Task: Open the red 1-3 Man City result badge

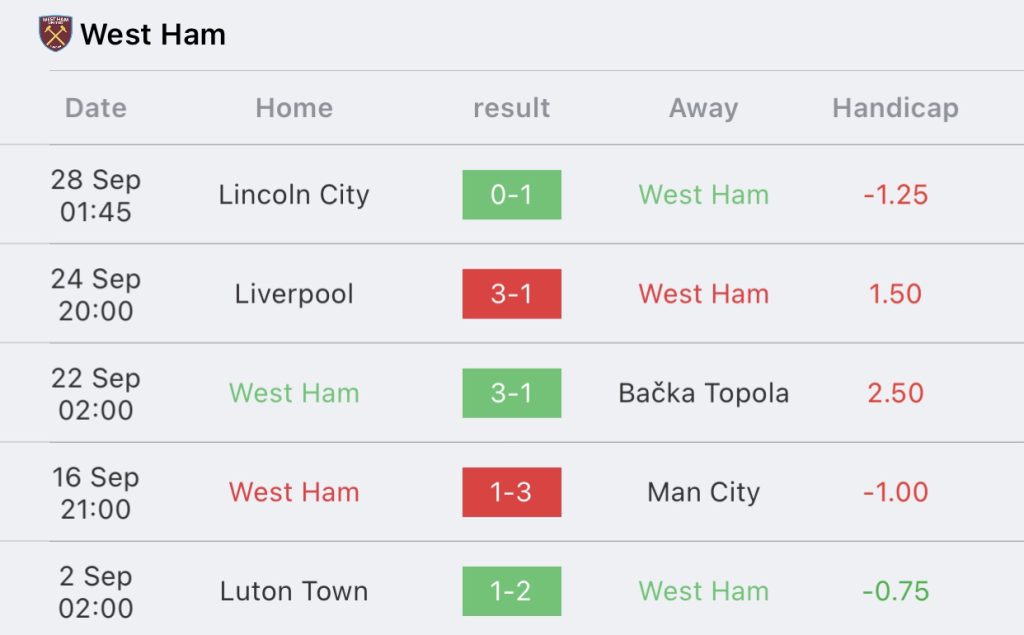Action: pos(511,492)
